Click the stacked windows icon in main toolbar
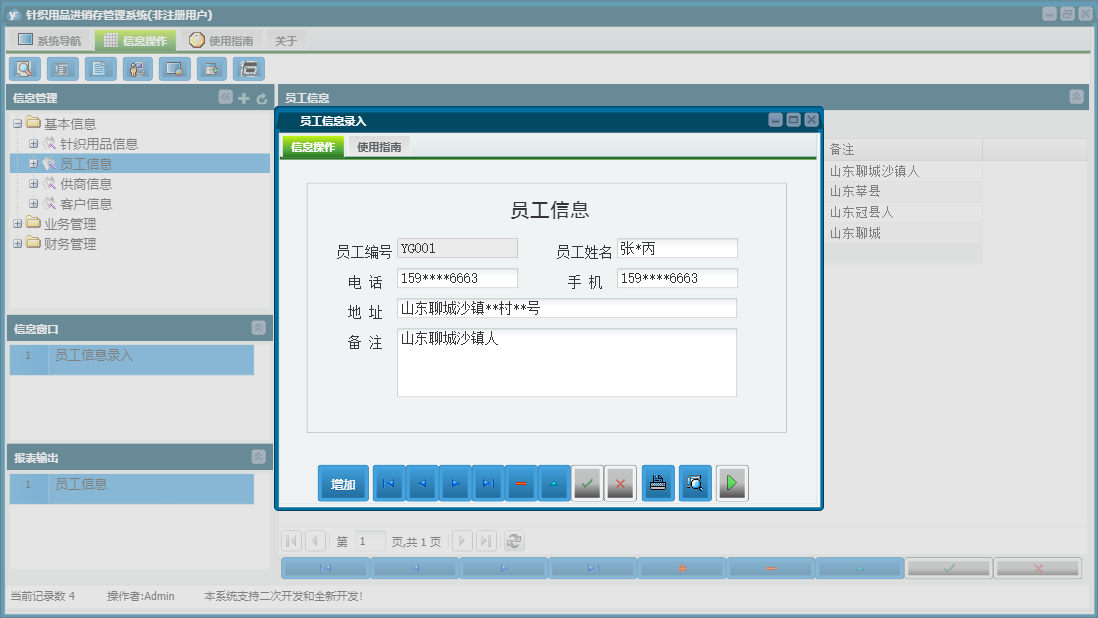Viewport: 1098px width, 618px height. (249, 69)
